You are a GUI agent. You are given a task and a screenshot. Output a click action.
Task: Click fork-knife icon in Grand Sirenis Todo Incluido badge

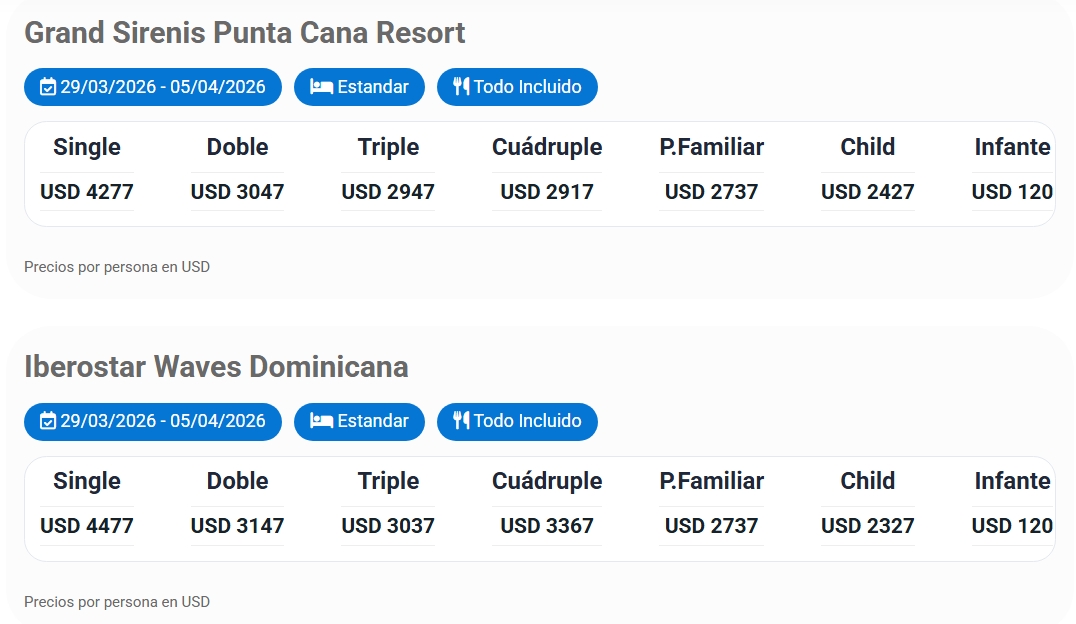pyautogui.click(x=460, y=87)
